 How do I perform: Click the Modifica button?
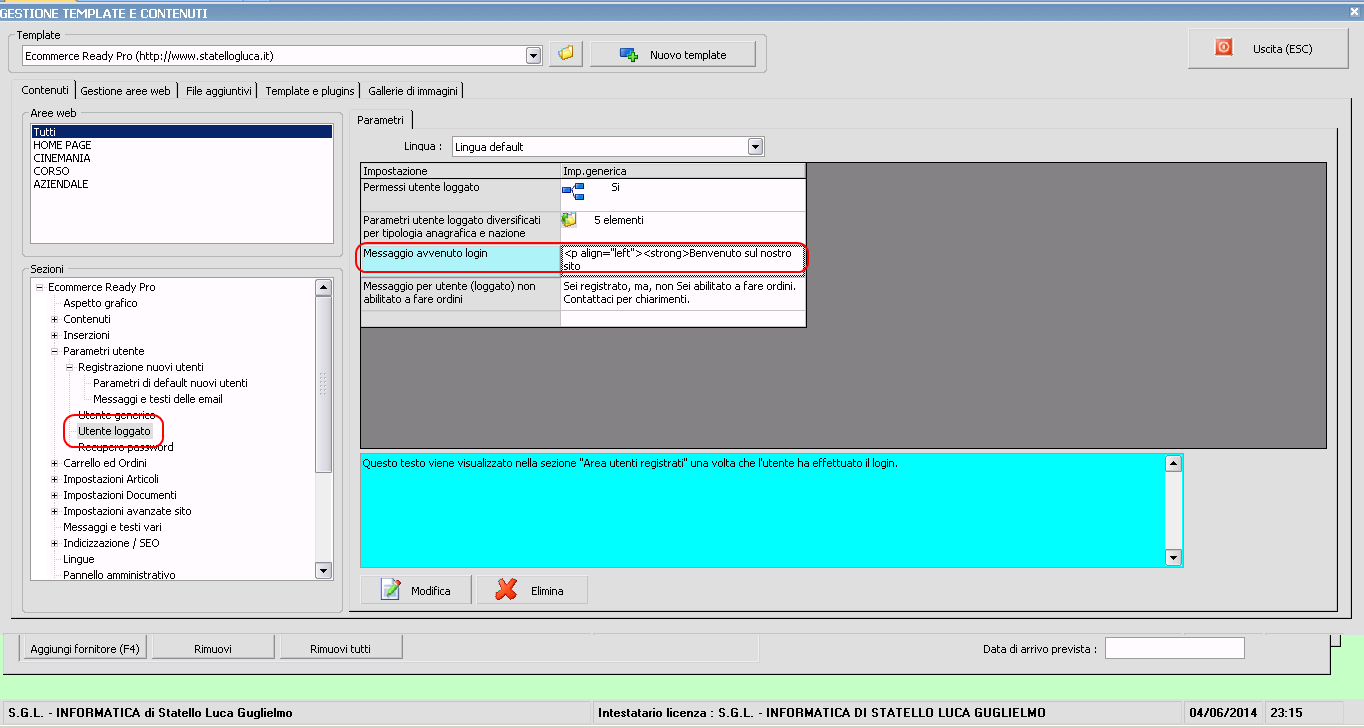click(x=418, y=591)
